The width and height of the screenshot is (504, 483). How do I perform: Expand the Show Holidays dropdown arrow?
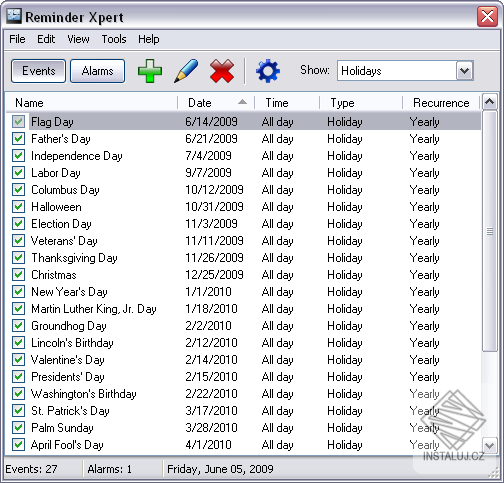465,71
